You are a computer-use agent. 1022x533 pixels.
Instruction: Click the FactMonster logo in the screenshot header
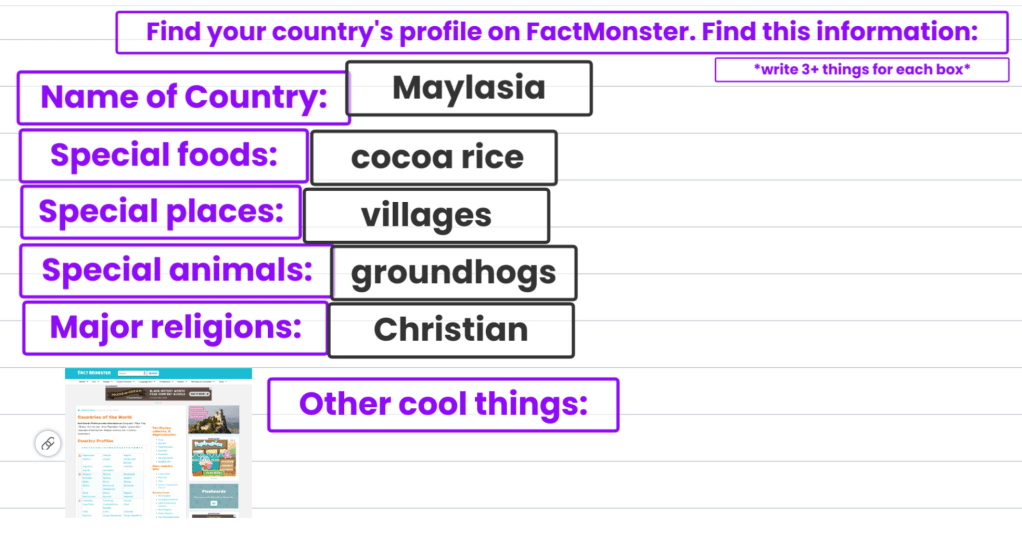tap(92, 373)
